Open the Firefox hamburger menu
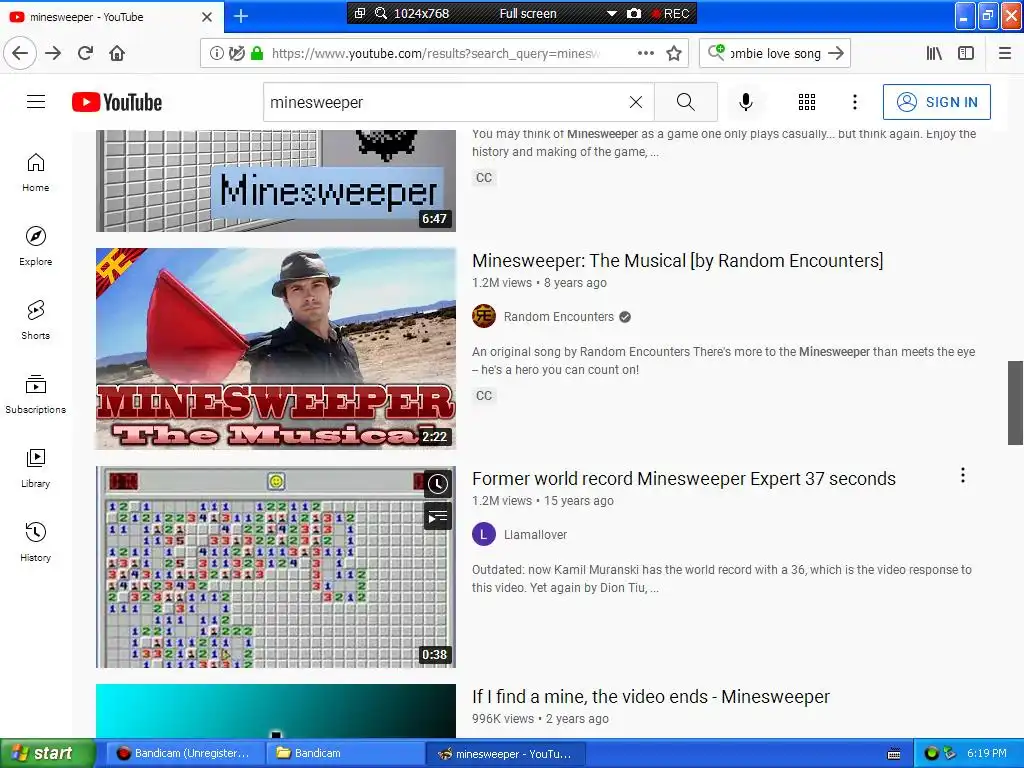This screenshot has width=1024, height=768. pyautogui.click(x=1005, y=53)
